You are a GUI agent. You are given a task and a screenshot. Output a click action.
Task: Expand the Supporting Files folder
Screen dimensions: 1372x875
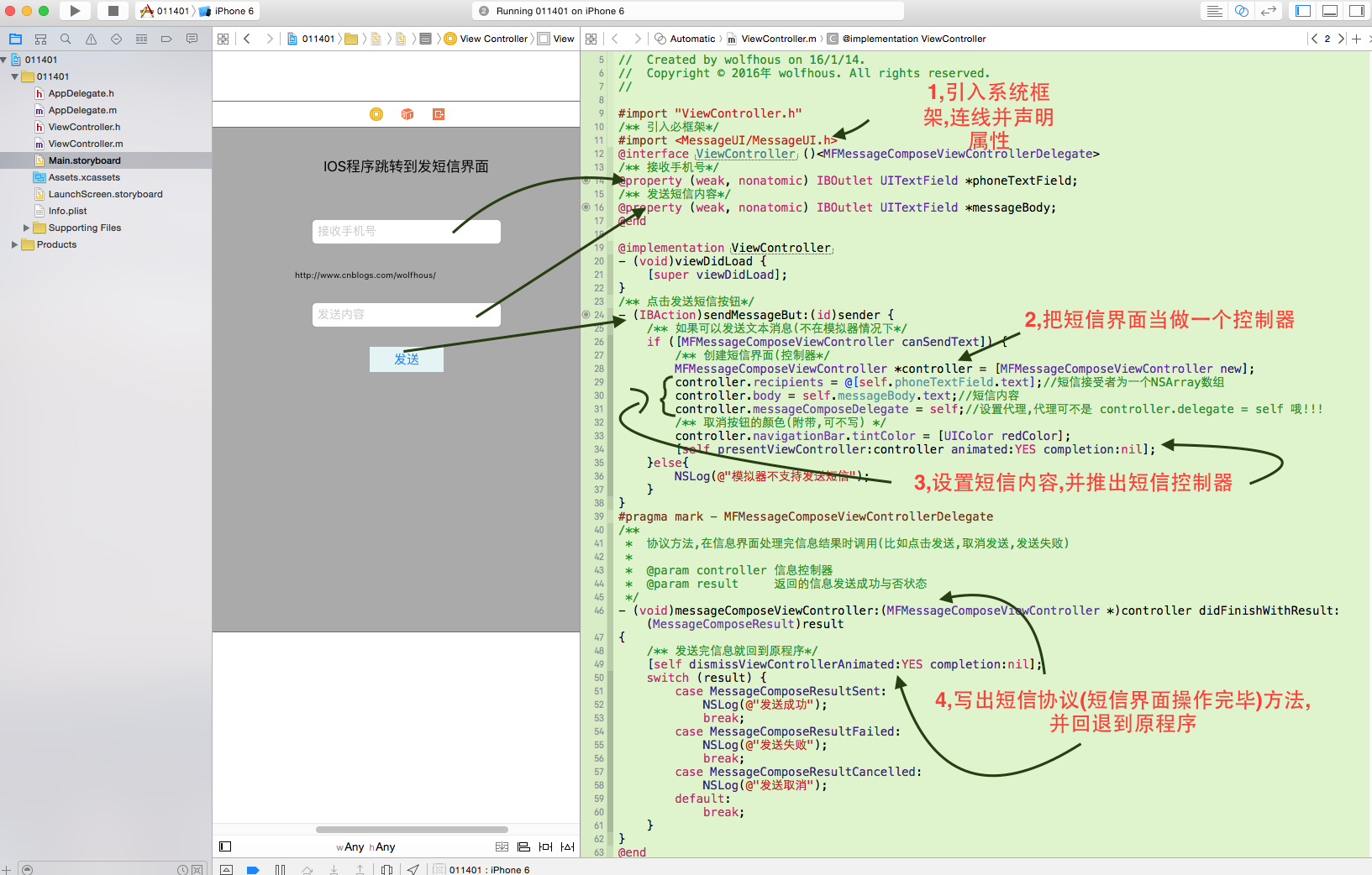pos(27,228)
